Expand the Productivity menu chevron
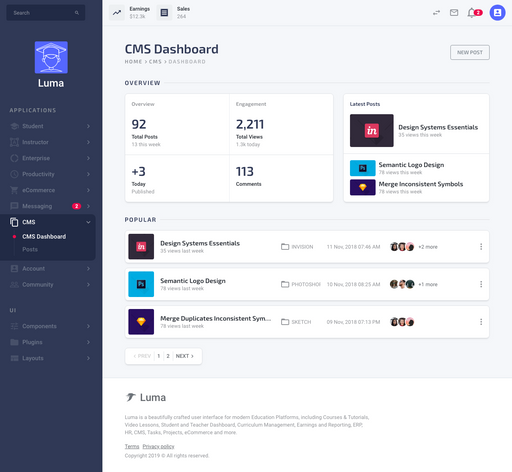The height and width of the screenshot is (472, 512). click(x=88, y=174)
